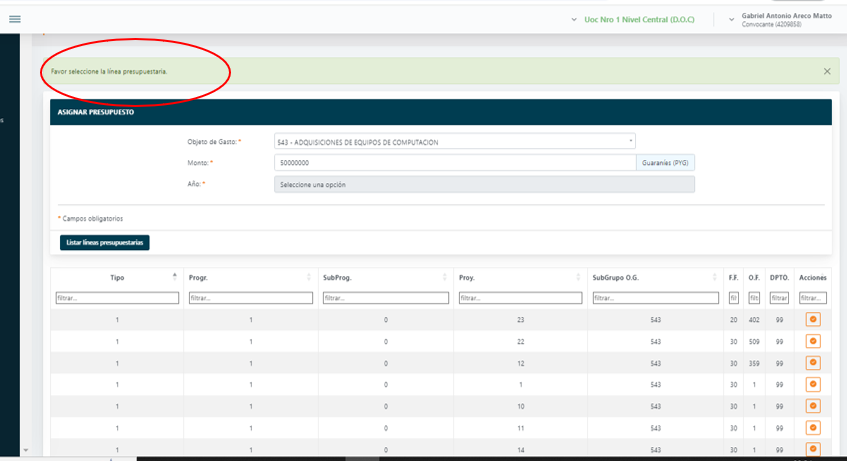Expand user menu Gabriel Antonio Areco Matto
Viewport: 847px width, 462px height.
coord(781,20)
